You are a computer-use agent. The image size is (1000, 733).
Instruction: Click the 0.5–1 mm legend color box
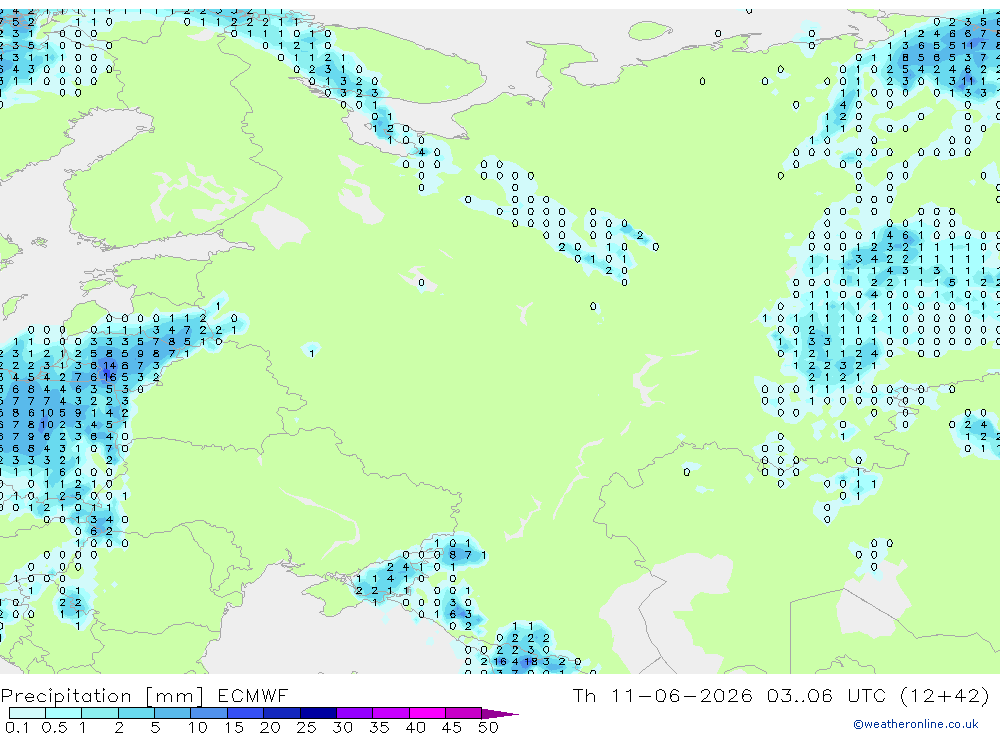(64, 713)
